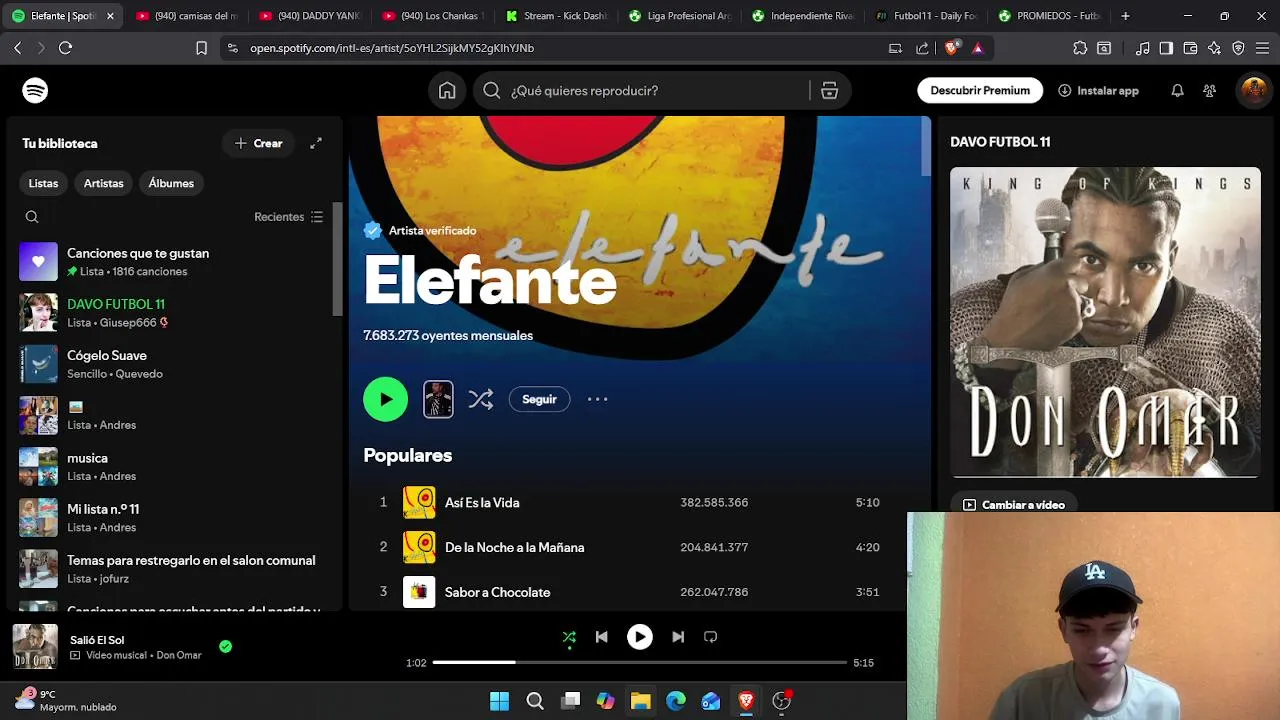Open Windows Start menu
Viewport: 1280px width, 720px height.
pos(499,701)
